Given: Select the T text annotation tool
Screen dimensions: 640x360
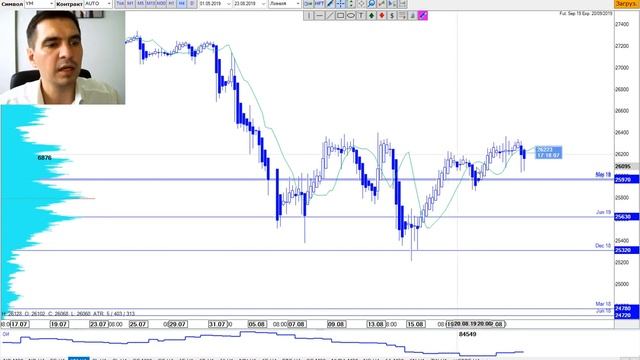Looking at the screenshot, I should (x=361, y=16).
